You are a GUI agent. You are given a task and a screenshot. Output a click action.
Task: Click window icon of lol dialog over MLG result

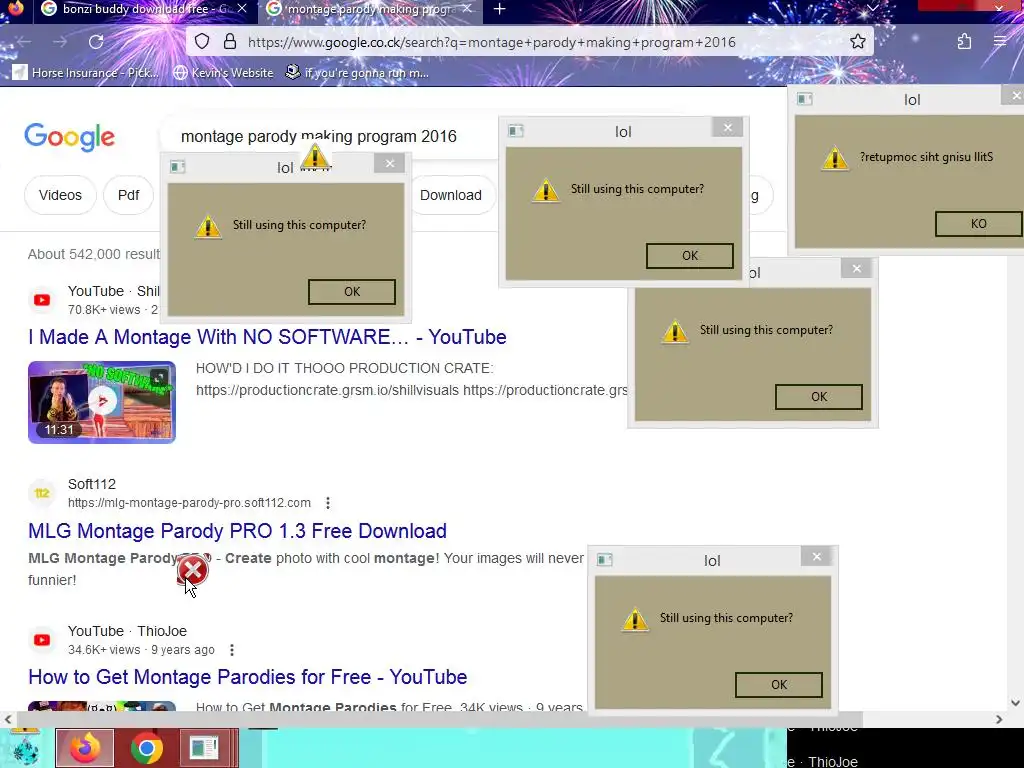point(605,560)
